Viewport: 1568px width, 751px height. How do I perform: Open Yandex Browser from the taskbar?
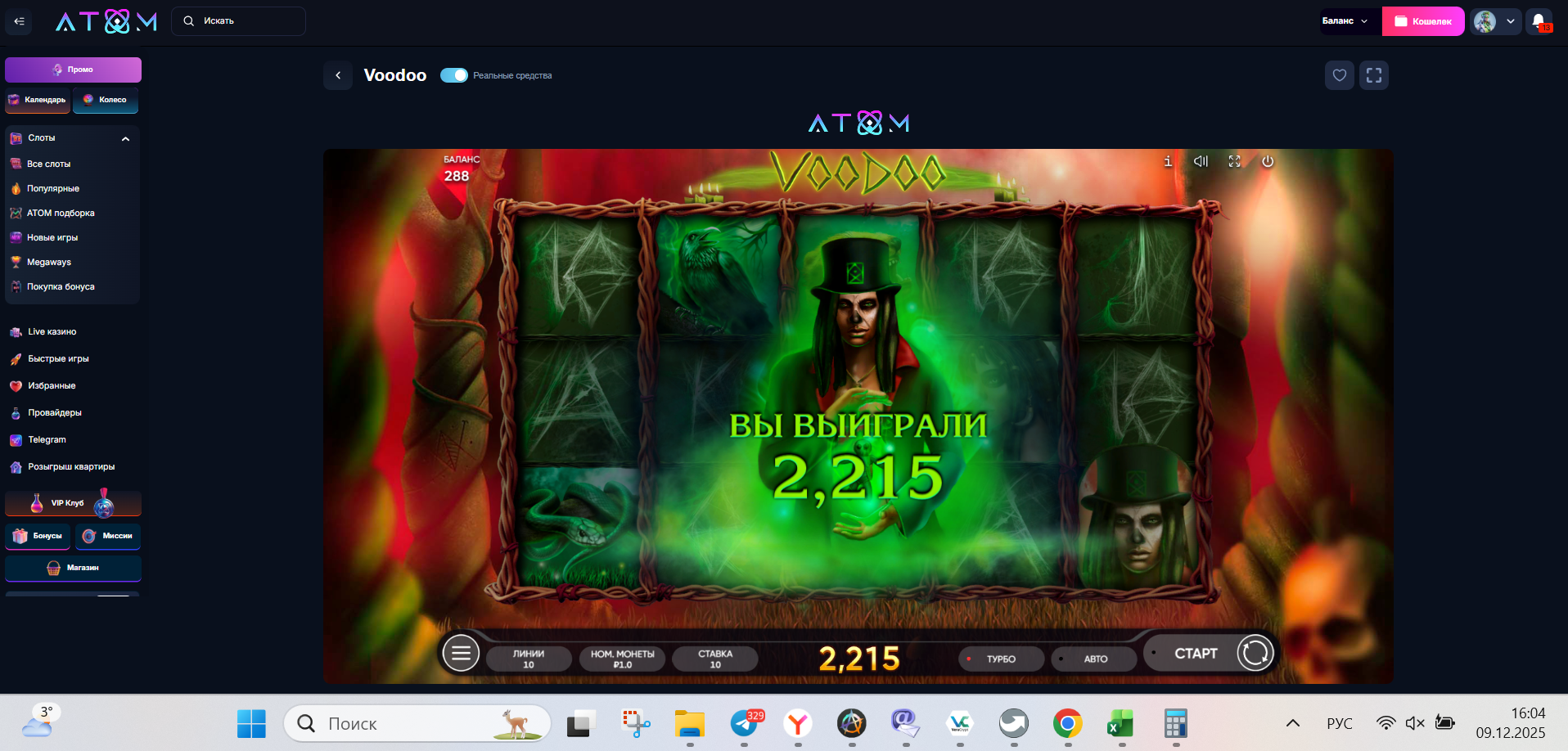[798, 723]
